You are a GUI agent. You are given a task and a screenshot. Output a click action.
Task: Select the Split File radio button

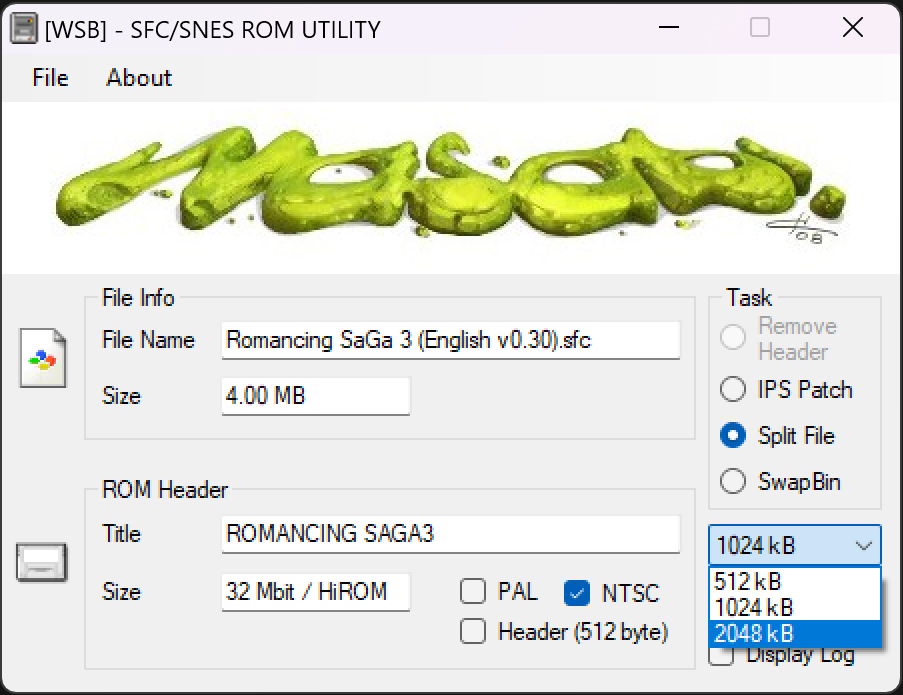[733, 436]
